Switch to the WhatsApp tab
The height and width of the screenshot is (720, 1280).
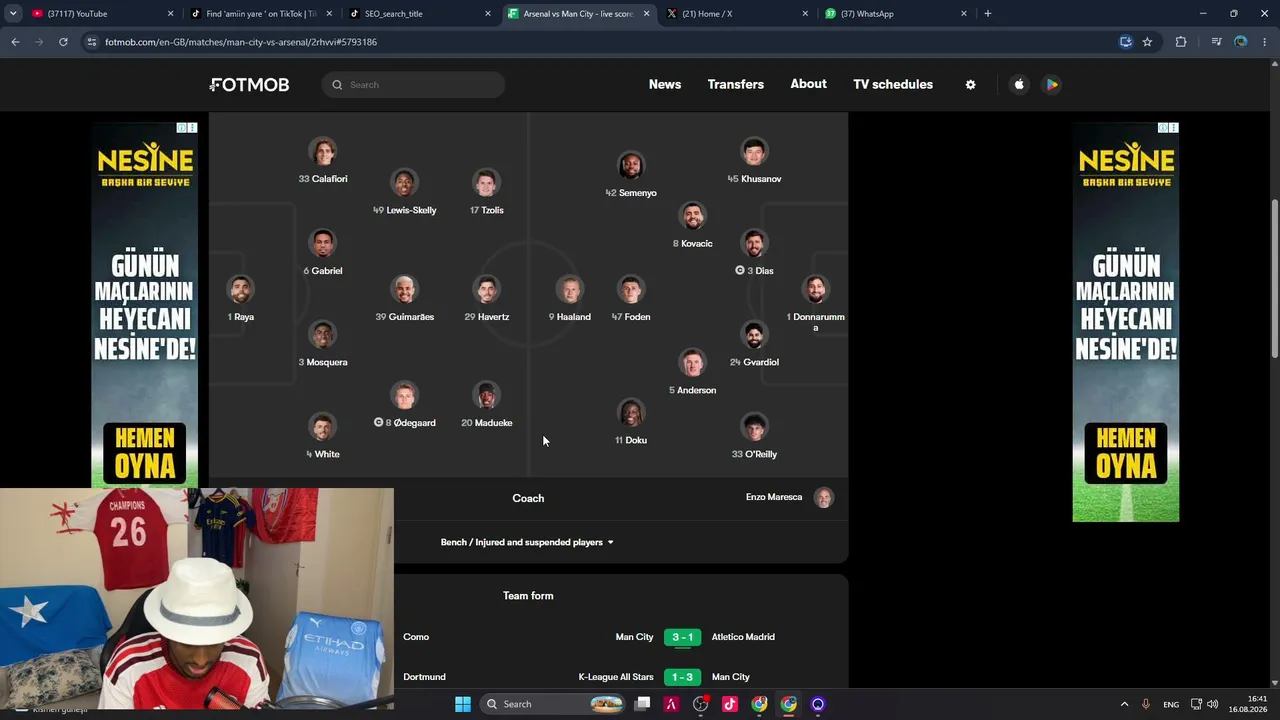pyautogui.click(x=896, y=14)
